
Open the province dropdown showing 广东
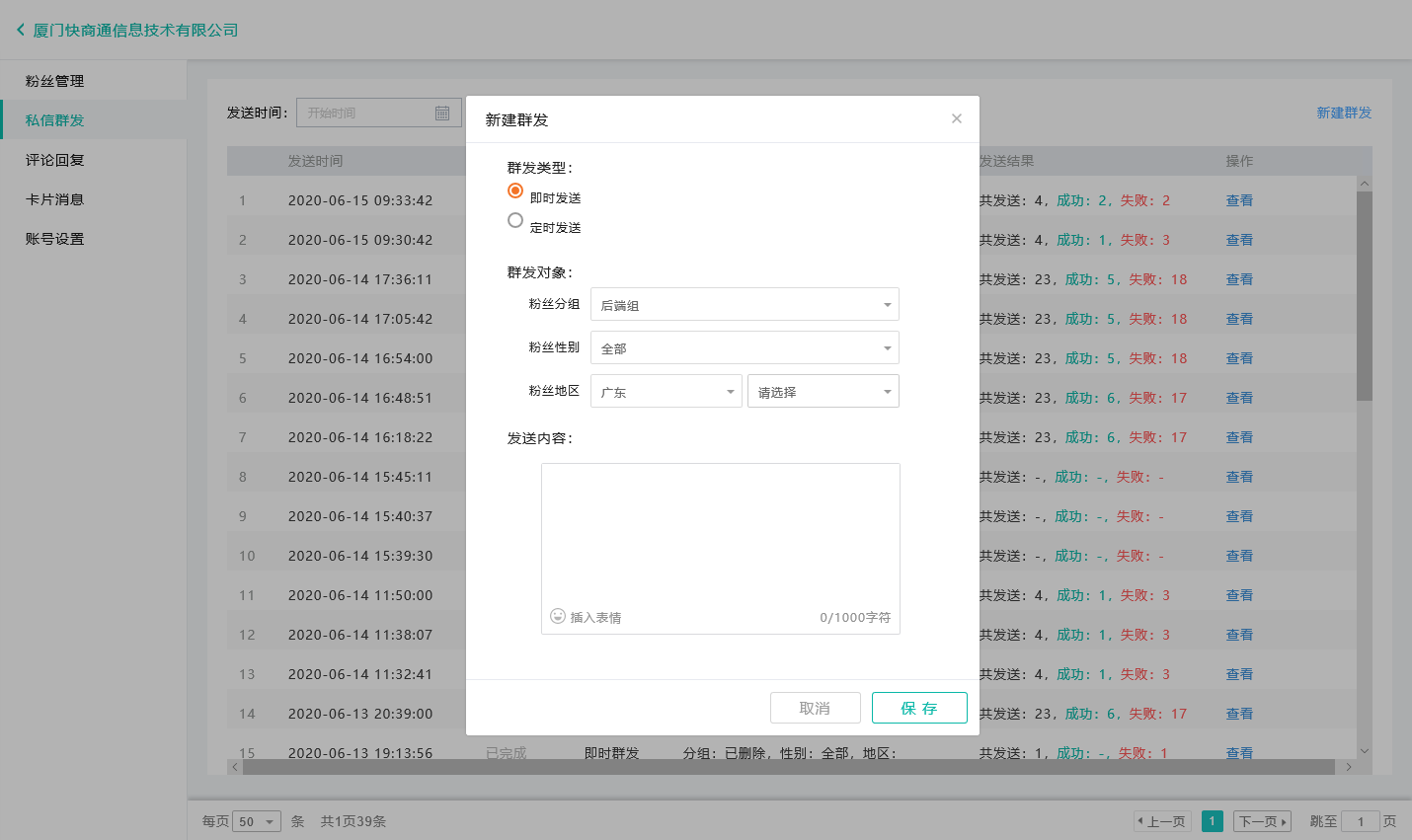666,391
